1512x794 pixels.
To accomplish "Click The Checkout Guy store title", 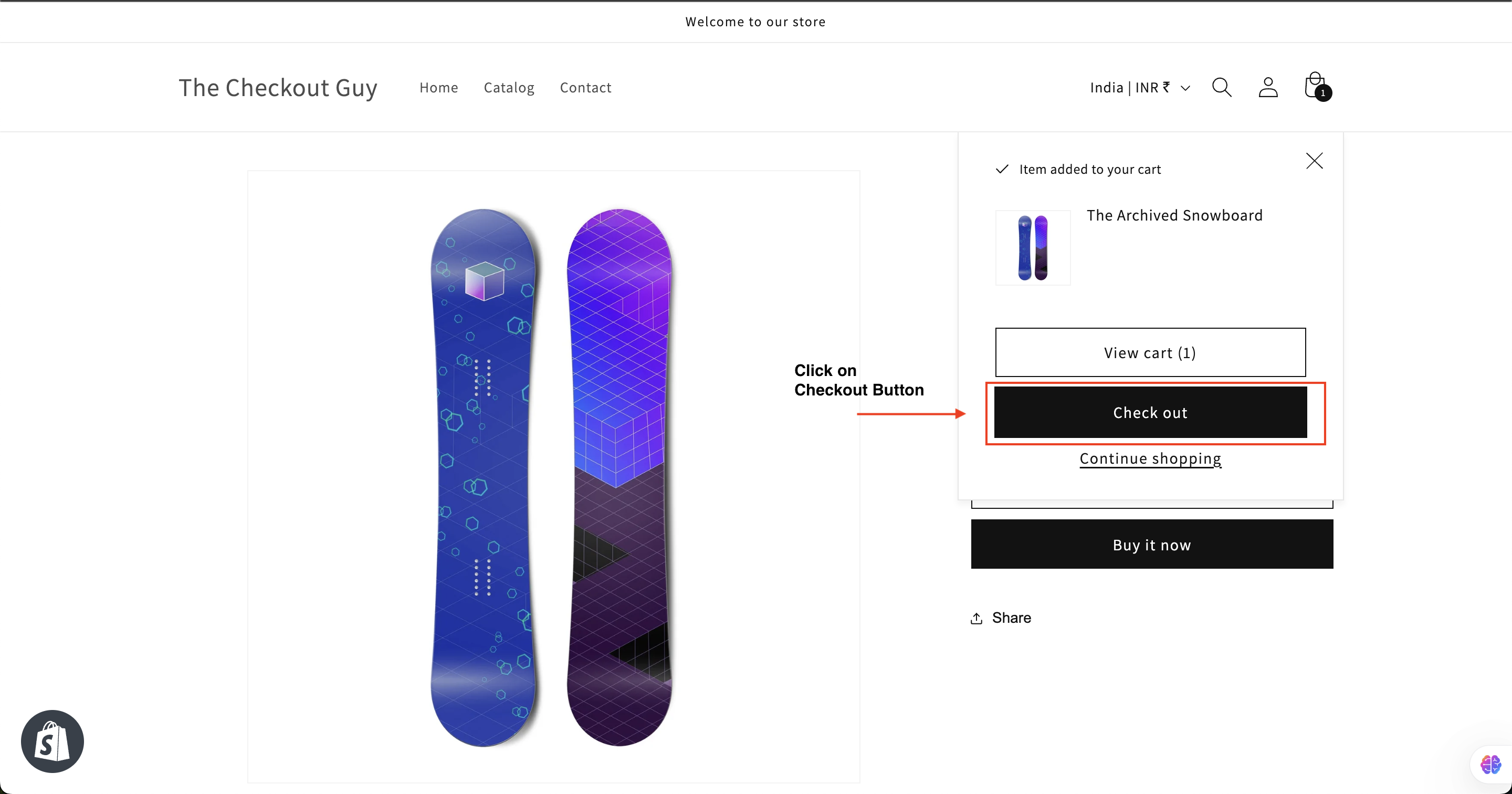I will click(278, 88).
